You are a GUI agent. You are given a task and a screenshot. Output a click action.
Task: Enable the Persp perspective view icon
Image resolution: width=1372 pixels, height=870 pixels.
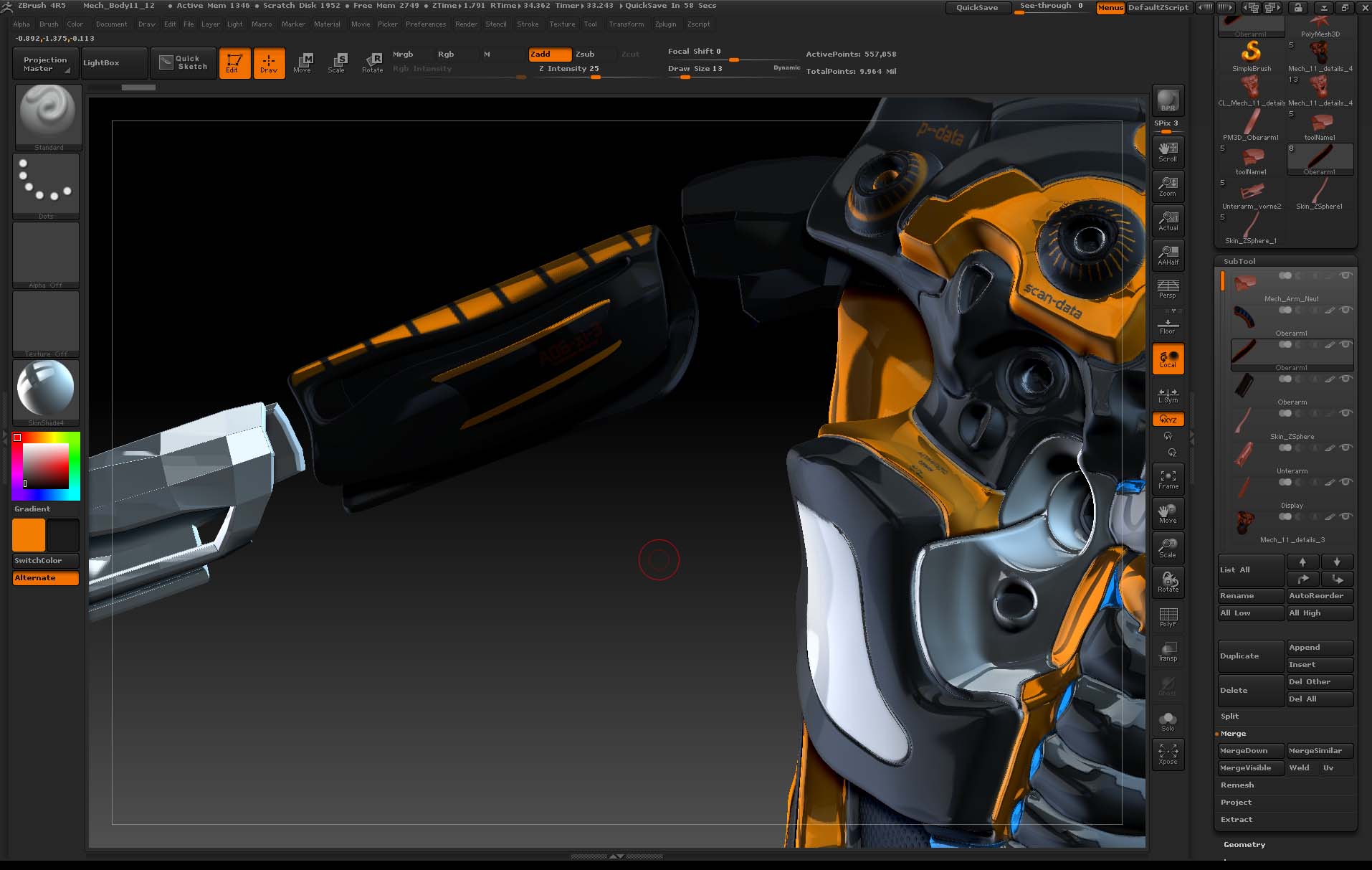(x=1168, y=289)
